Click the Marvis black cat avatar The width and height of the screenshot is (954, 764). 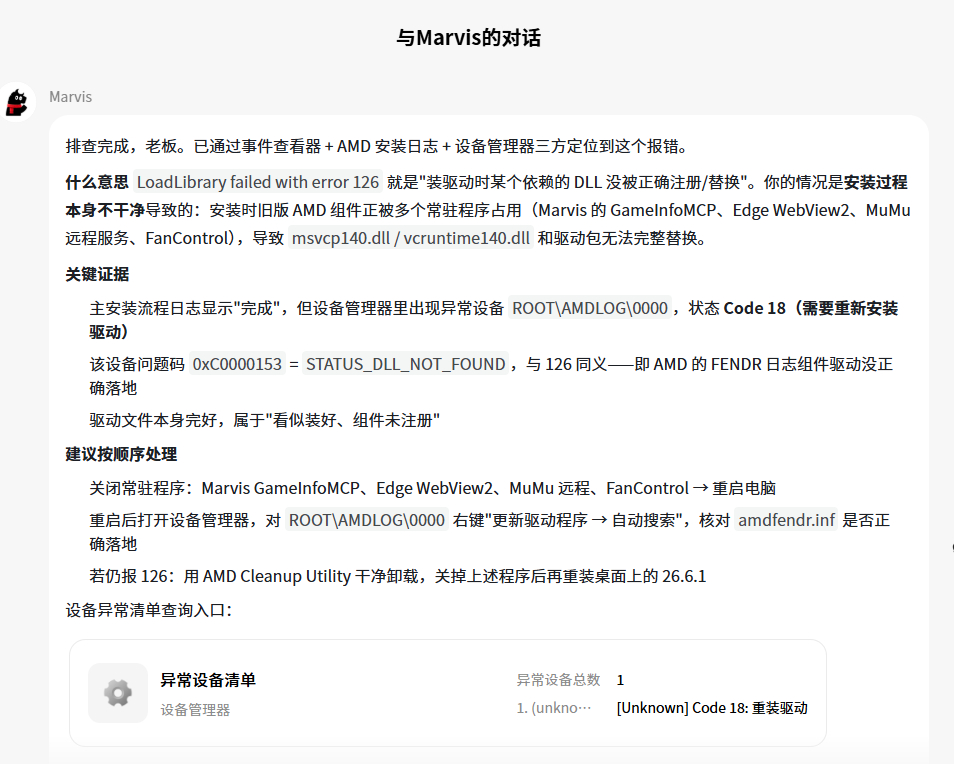click(17, 102)
